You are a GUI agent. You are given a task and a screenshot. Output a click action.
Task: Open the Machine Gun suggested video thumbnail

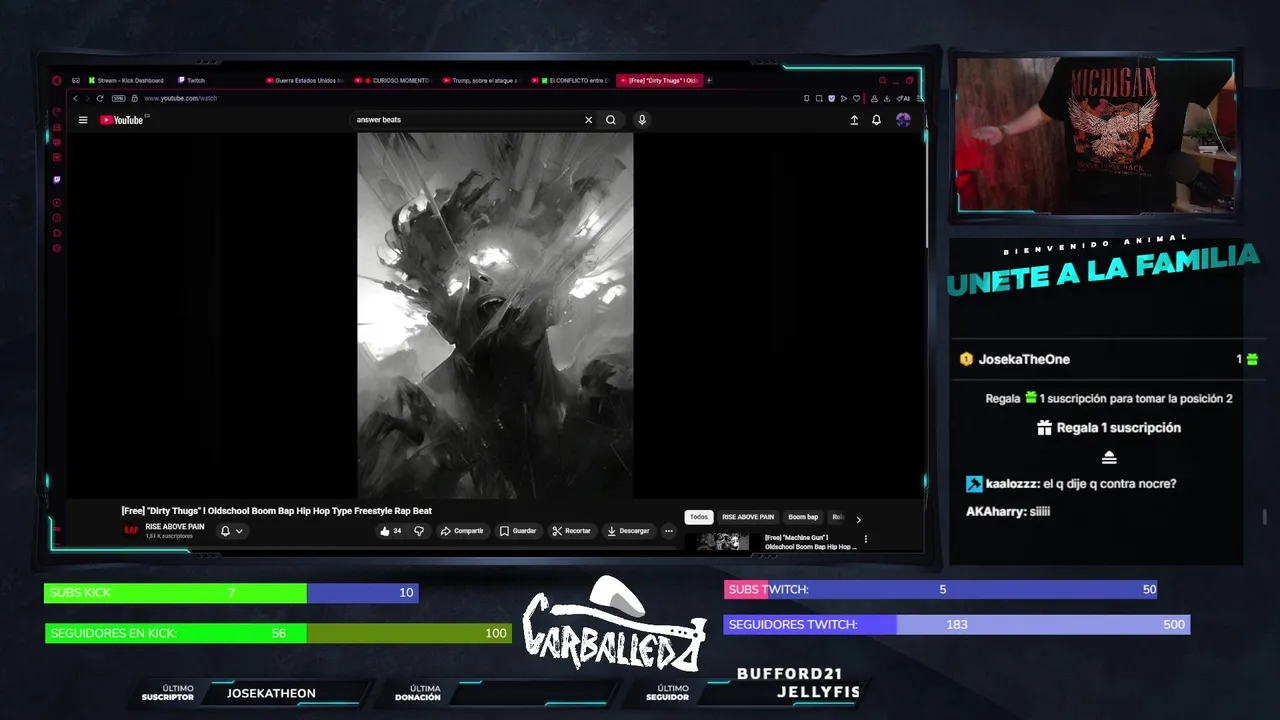click(723, 541)
